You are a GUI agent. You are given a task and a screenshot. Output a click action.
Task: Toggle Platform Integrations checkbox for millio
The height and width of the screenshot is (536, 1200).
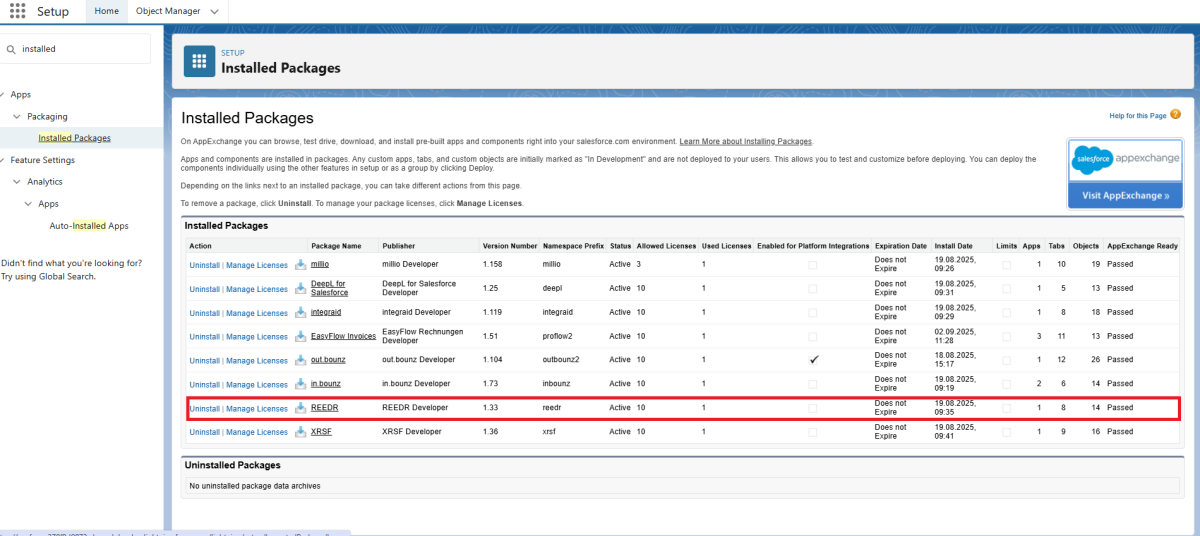813,265
